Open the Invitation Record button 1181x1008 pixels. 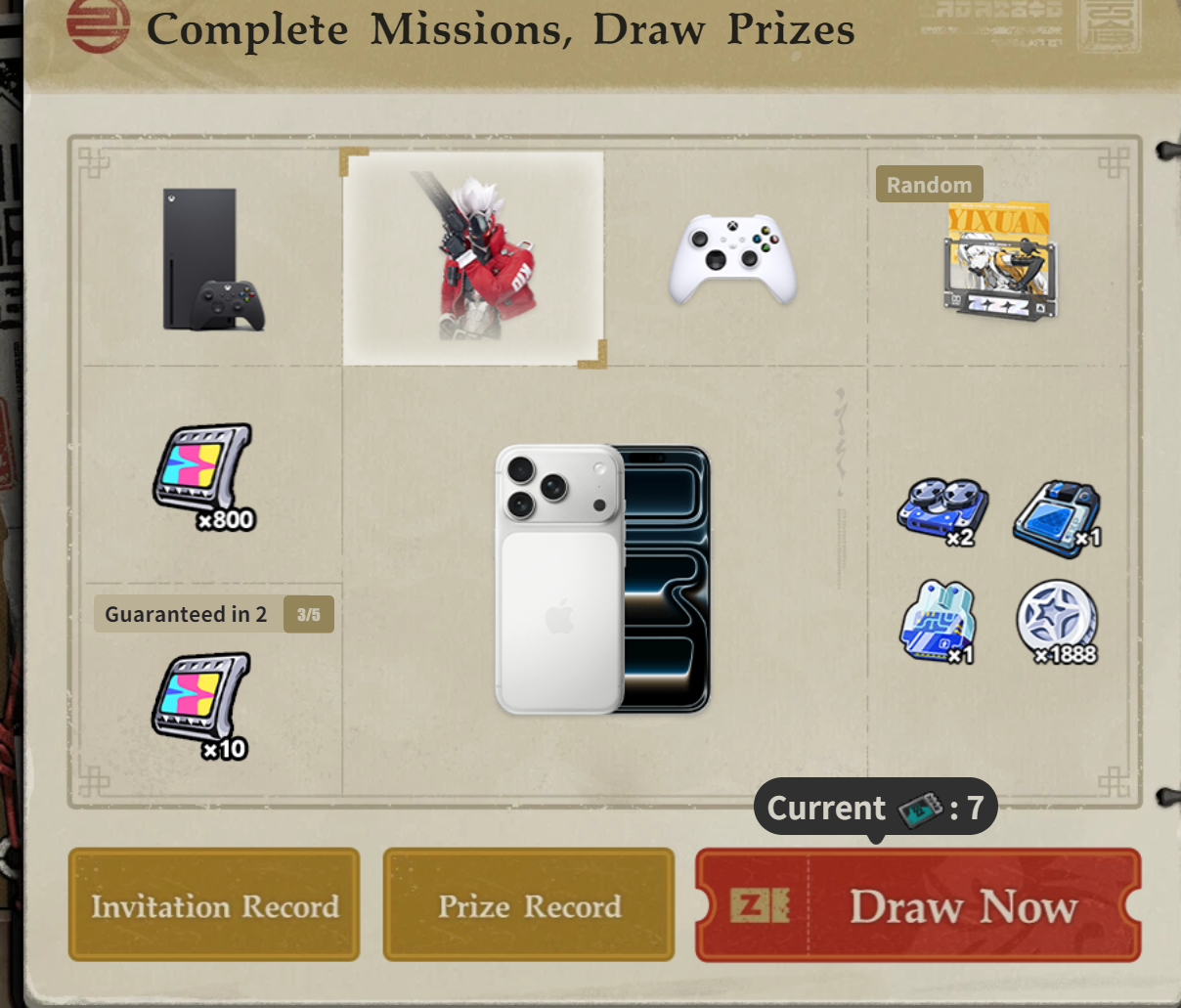coord(214,905)
